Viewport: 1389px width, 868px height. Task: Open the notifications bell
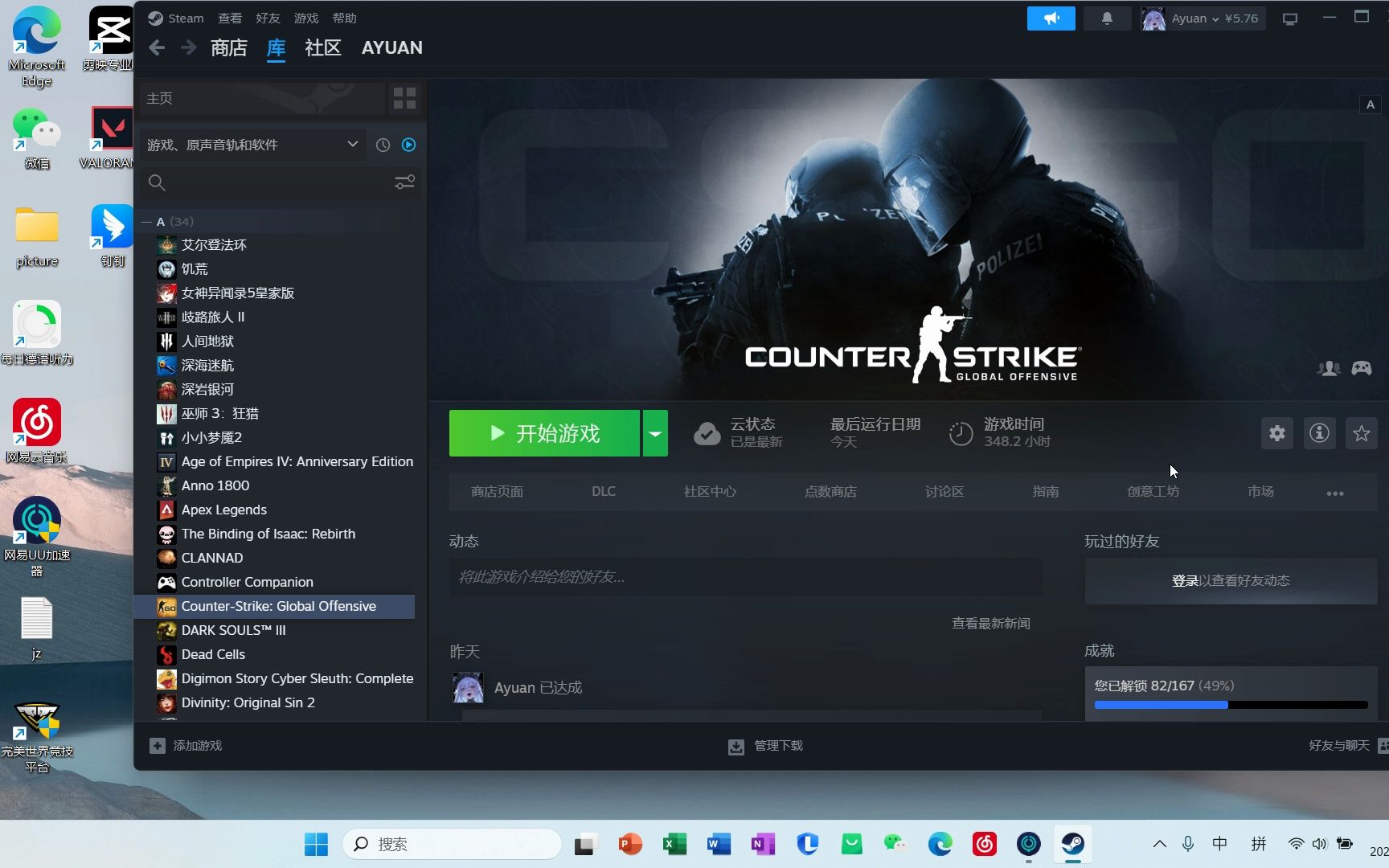[1107, 18]
